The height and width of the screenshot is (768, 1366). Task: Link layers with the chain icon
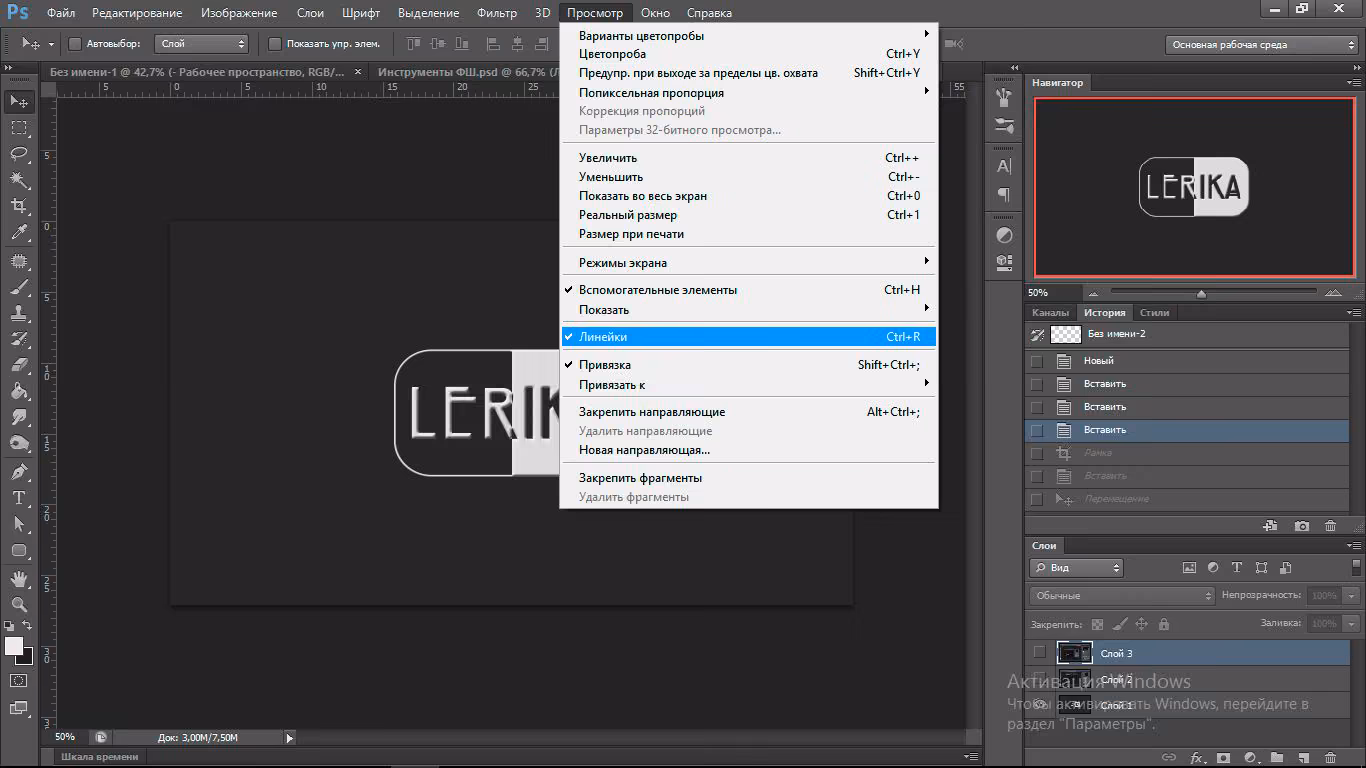pyautogui.click(x=1168, y=757)
